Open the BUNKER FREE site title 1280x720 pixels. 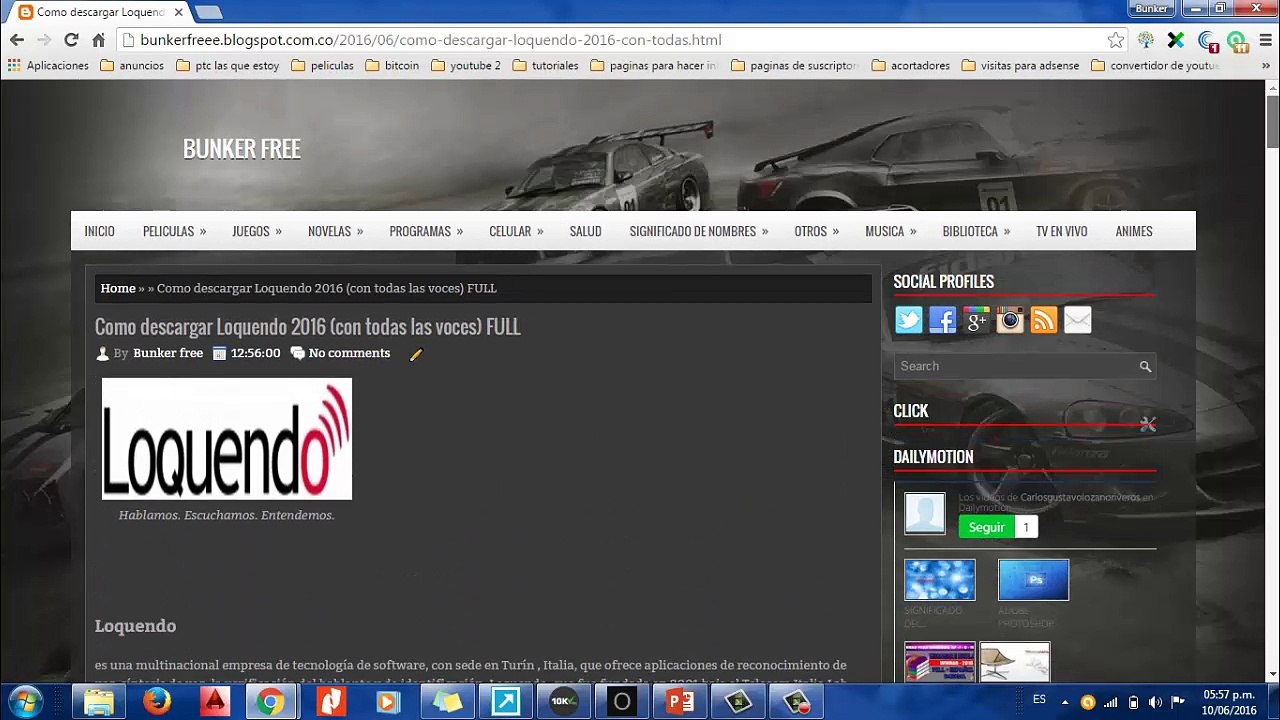click(241, 149)
